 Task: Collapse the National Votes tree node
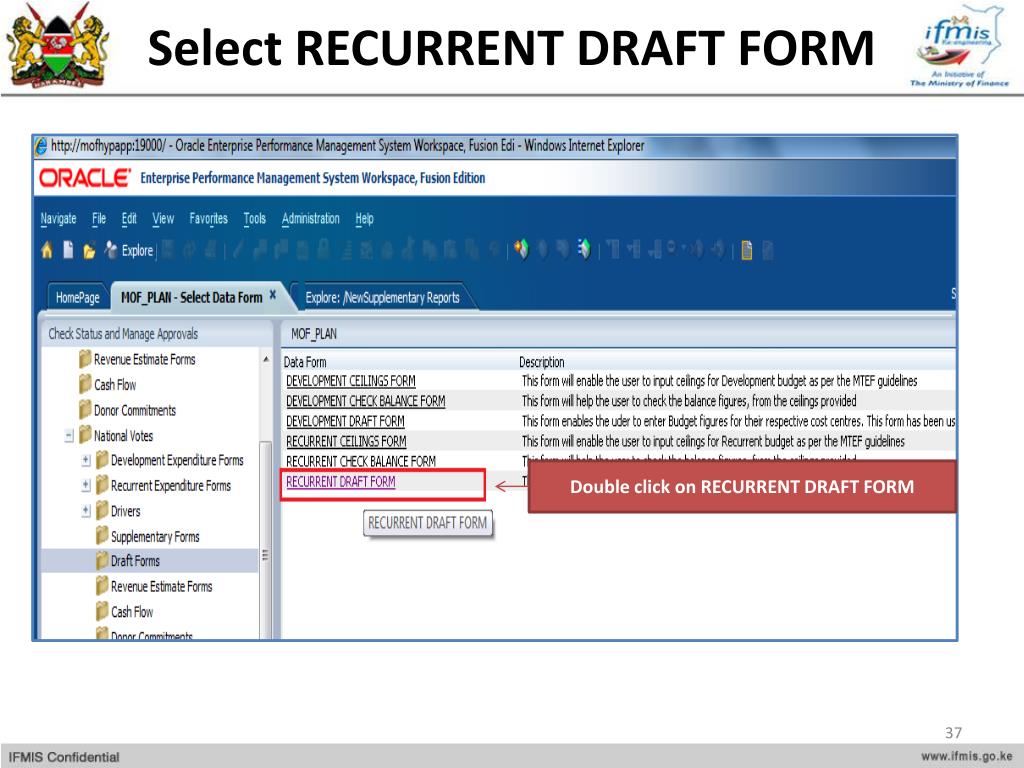(69, 436)
